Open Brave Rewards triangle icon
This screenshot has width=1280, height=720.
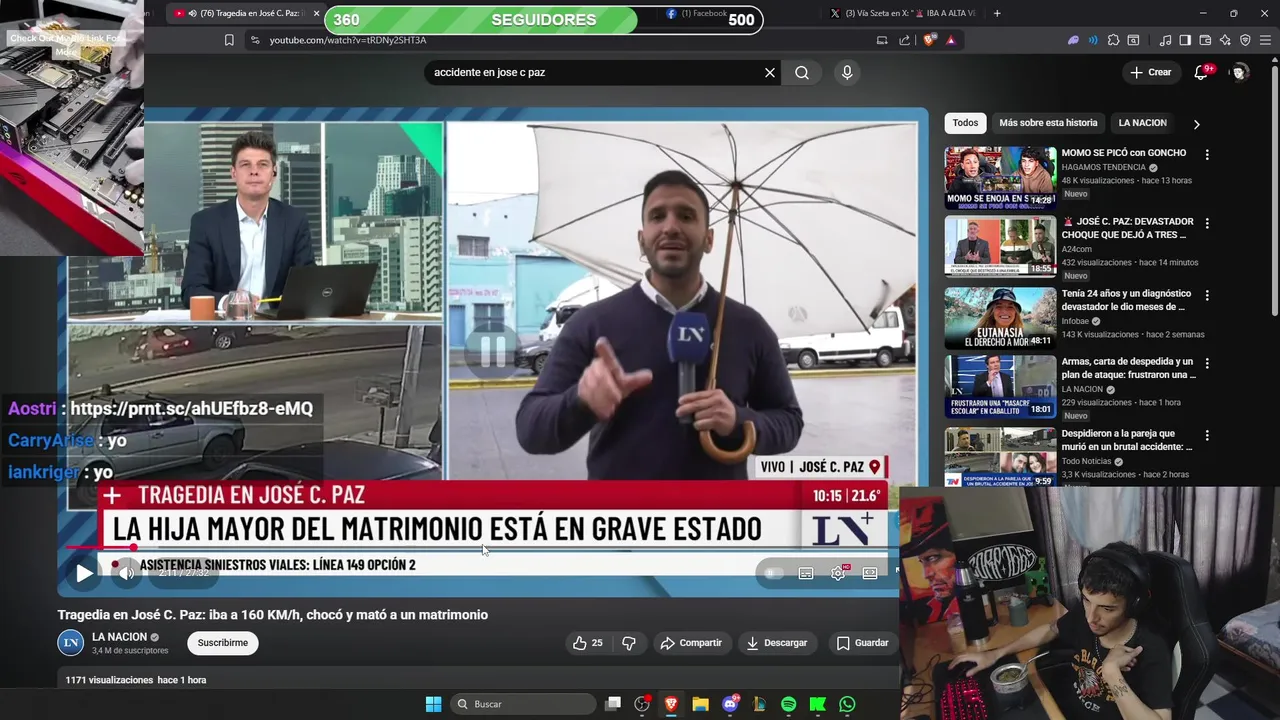951,40
